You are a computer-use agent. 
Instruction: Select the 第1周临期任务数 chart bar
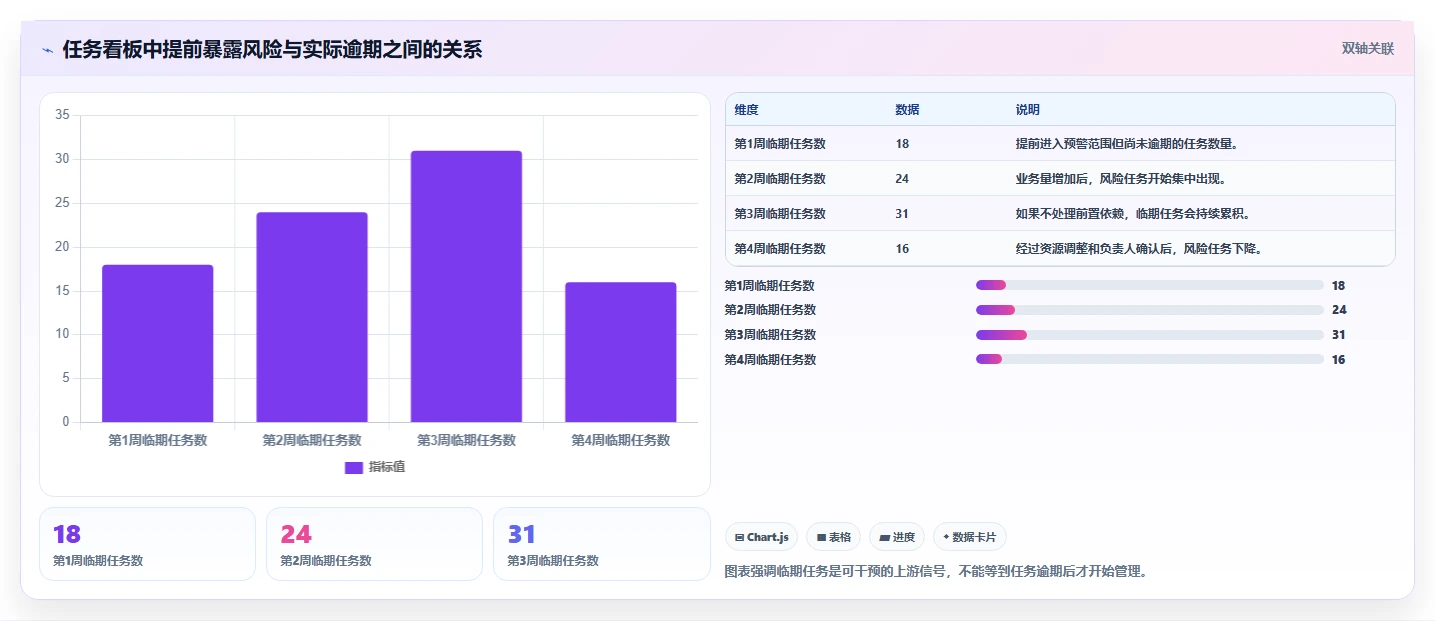[158, 343]
